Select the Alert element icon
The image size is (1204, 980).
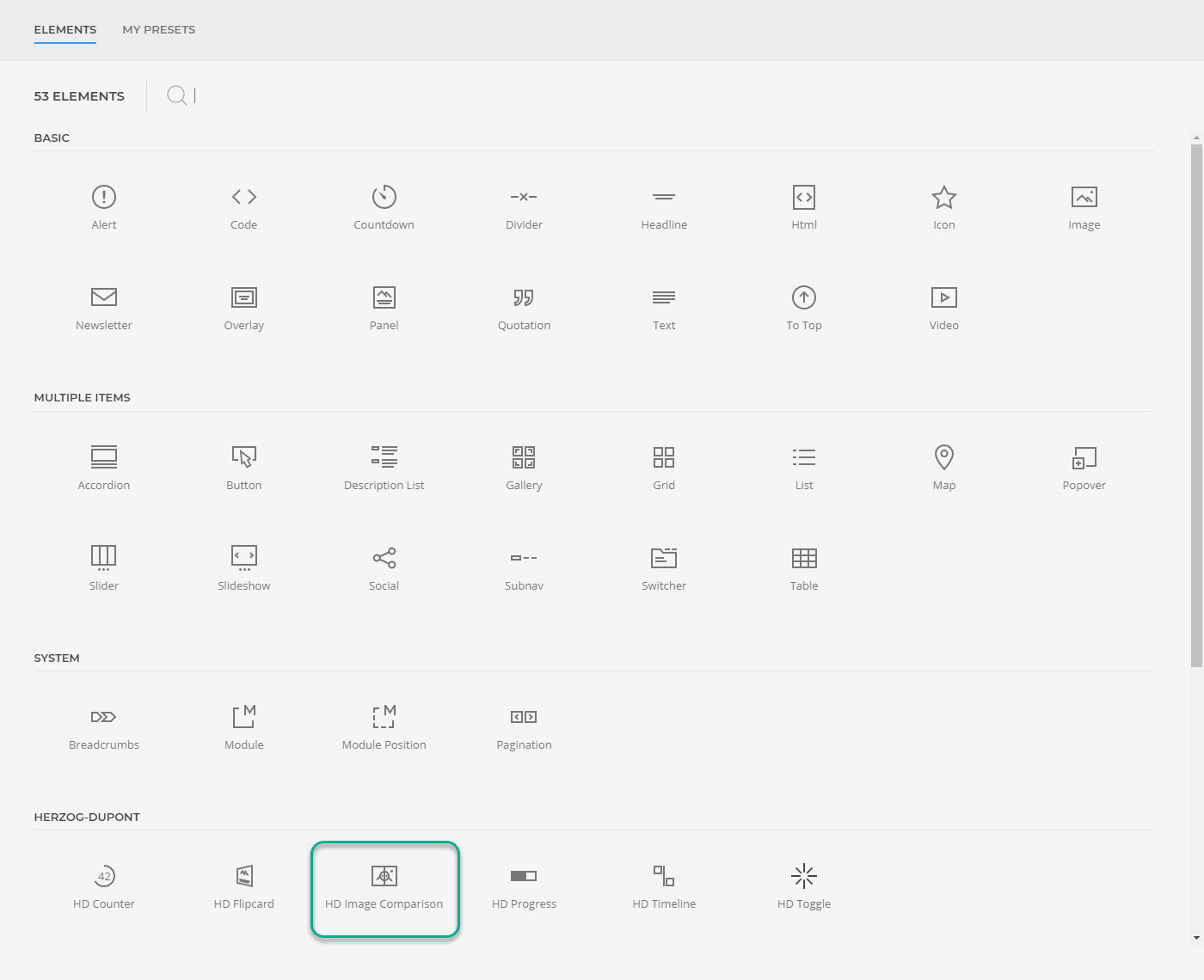pos(104,206)
